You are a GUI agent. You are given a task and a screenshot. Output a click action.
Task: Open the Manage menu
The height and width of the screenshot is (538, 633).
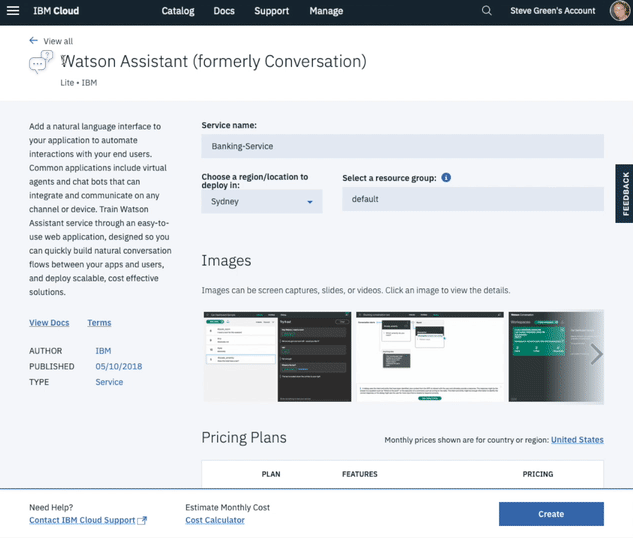(x=326, y=11)
